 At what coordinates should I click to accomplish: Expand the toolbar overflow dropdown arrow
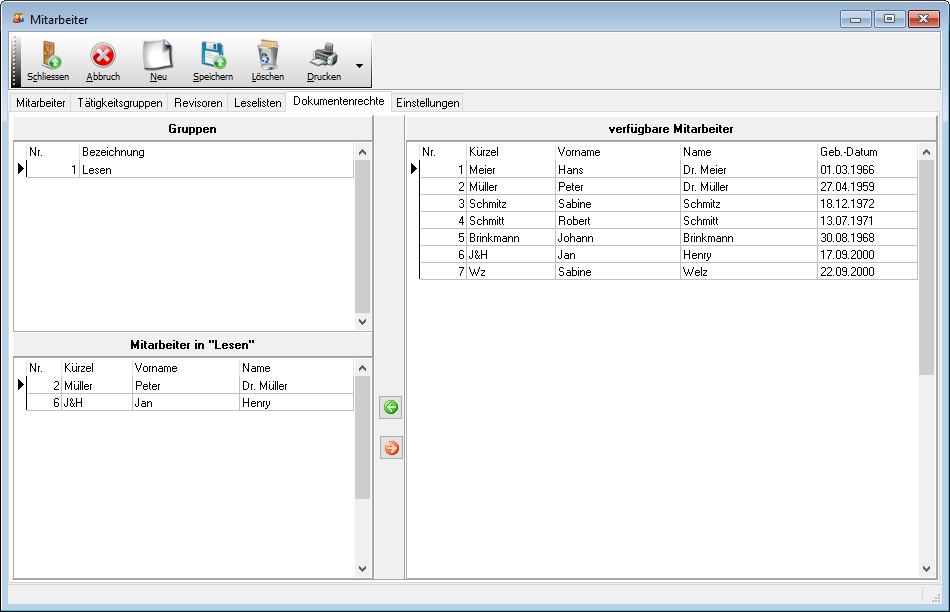(359, 67)
